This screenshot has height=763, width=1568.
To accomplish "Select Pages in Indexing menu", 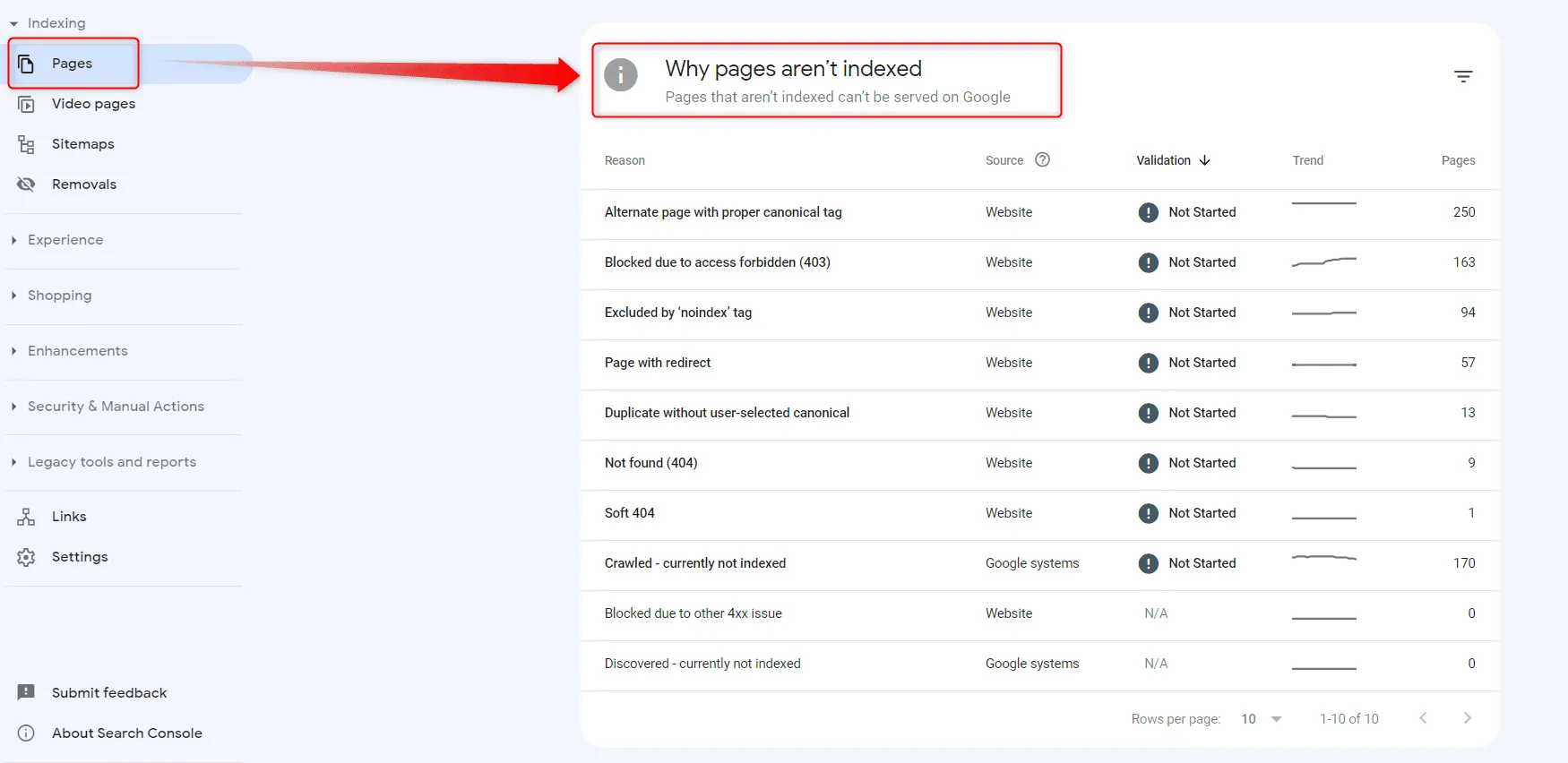I will click(x=73, y=64).
